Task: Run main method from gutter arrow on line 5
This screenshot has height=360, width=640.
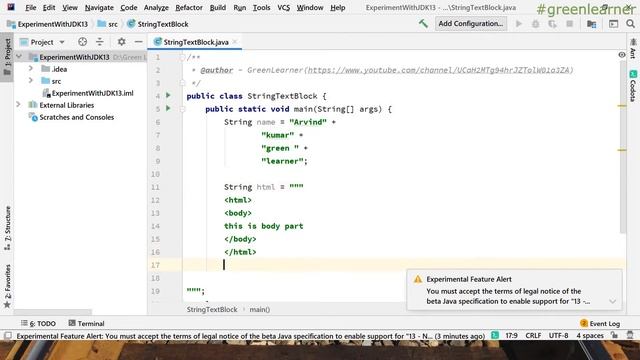Action: click(x=168, y=108)
